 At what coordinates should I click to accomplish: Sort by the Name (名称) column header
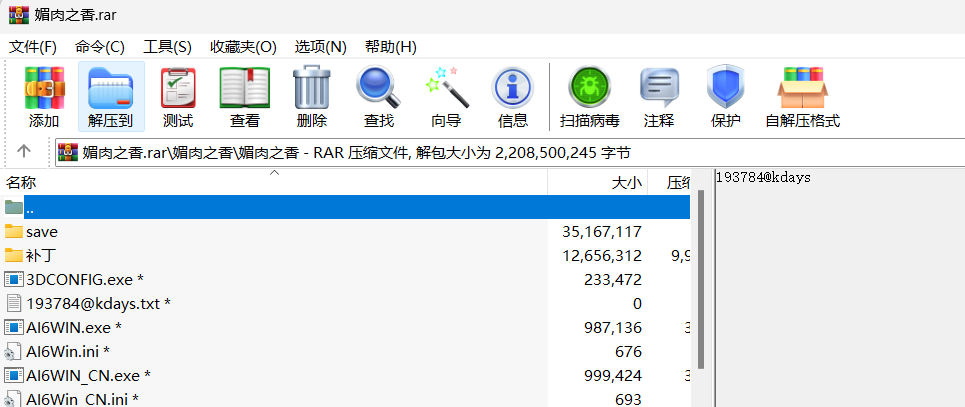pyautogui.click(x=22, y=183)
